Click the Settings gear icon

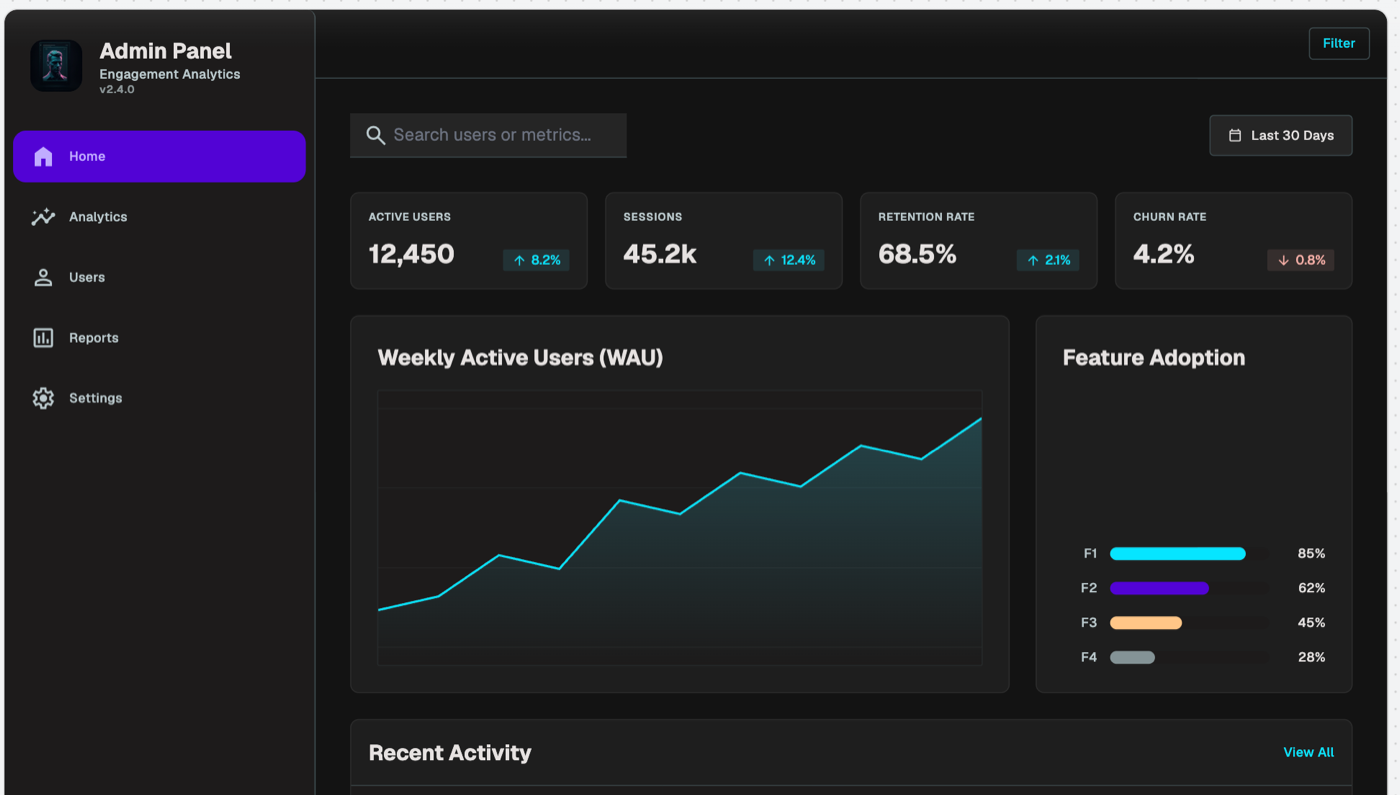(x=43, y=398)
